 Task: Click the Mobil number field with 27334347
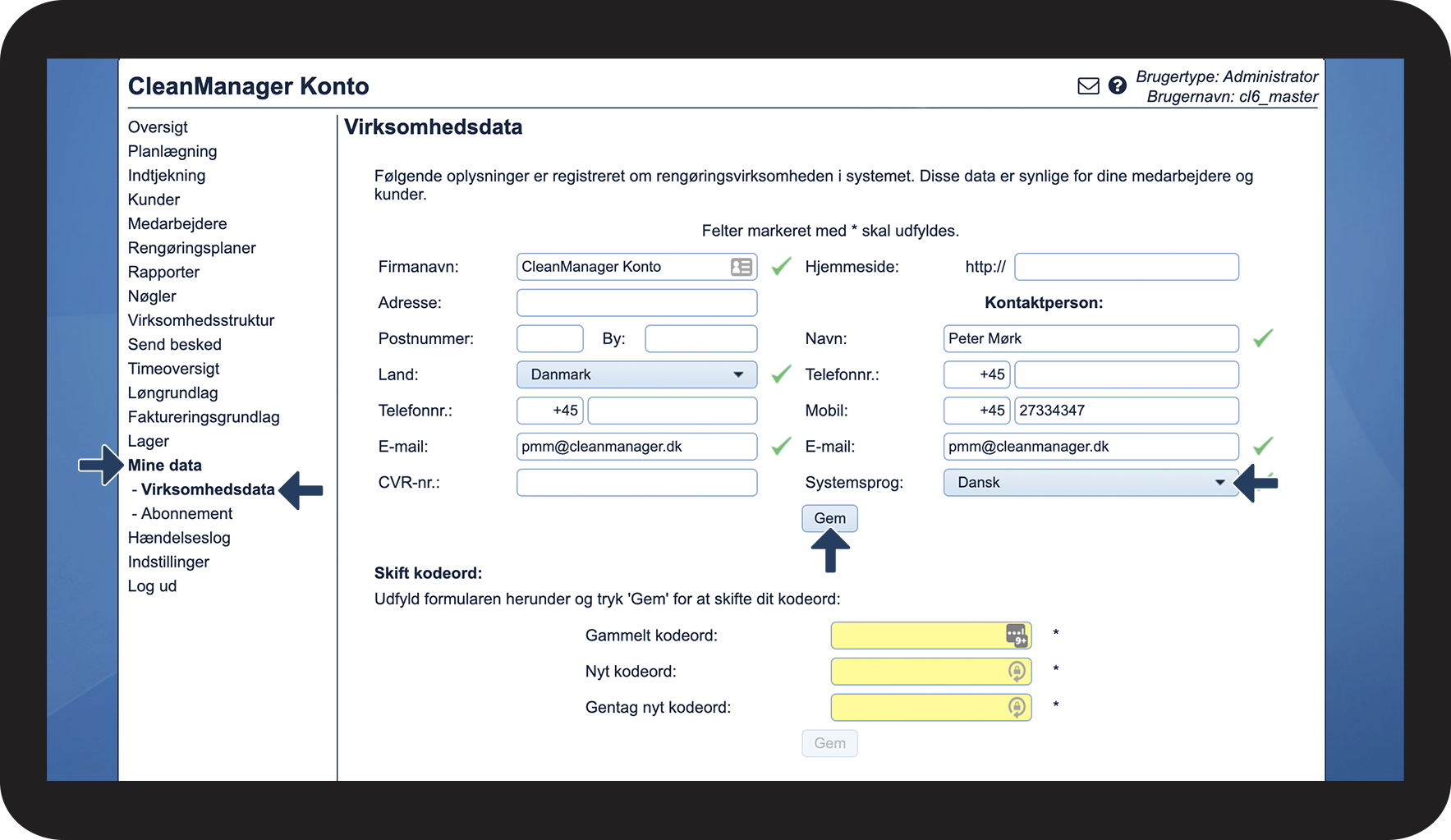[1126, 411]
